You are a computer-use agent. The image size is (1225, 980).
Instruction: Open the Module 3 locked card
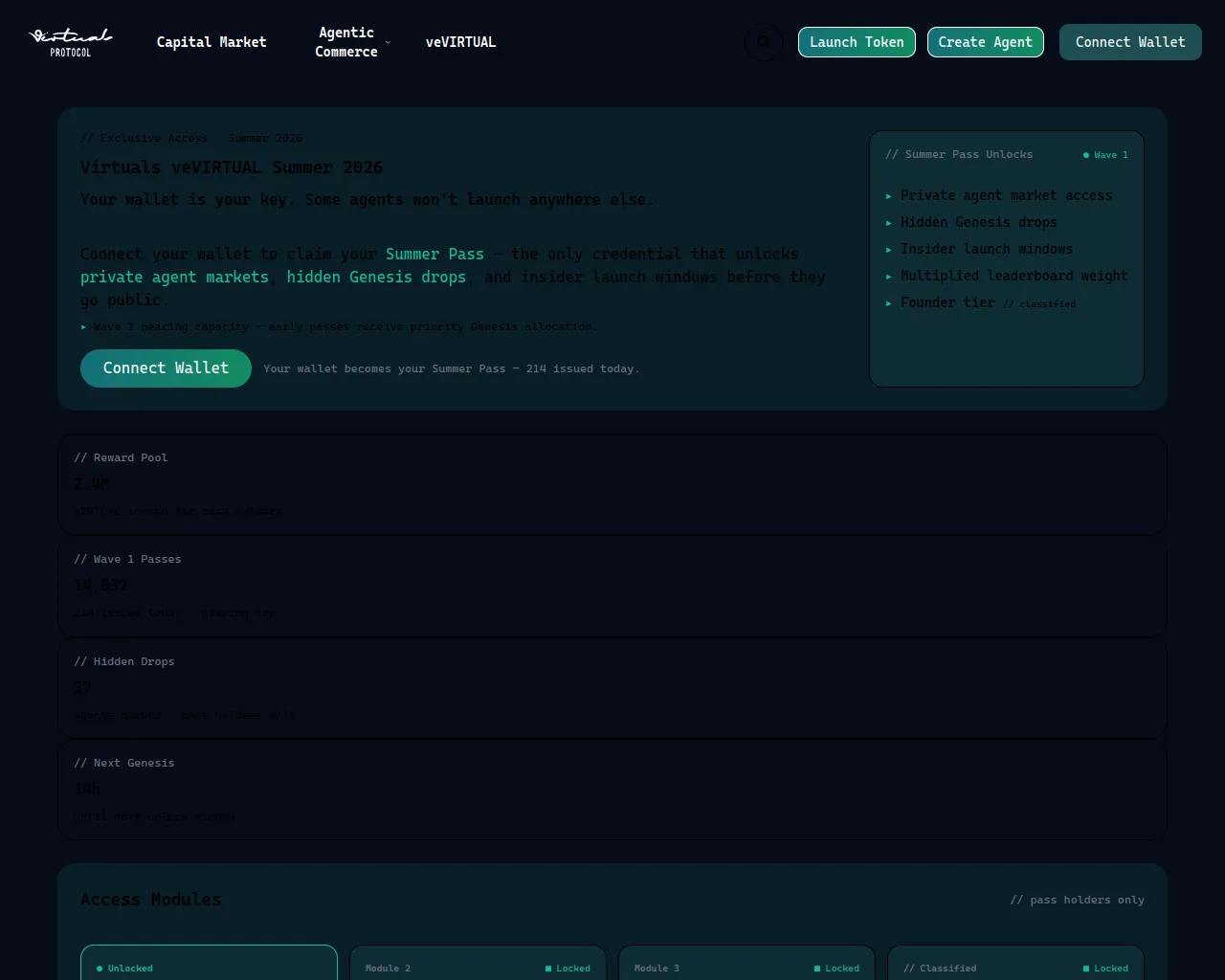[x=746, y=963]
